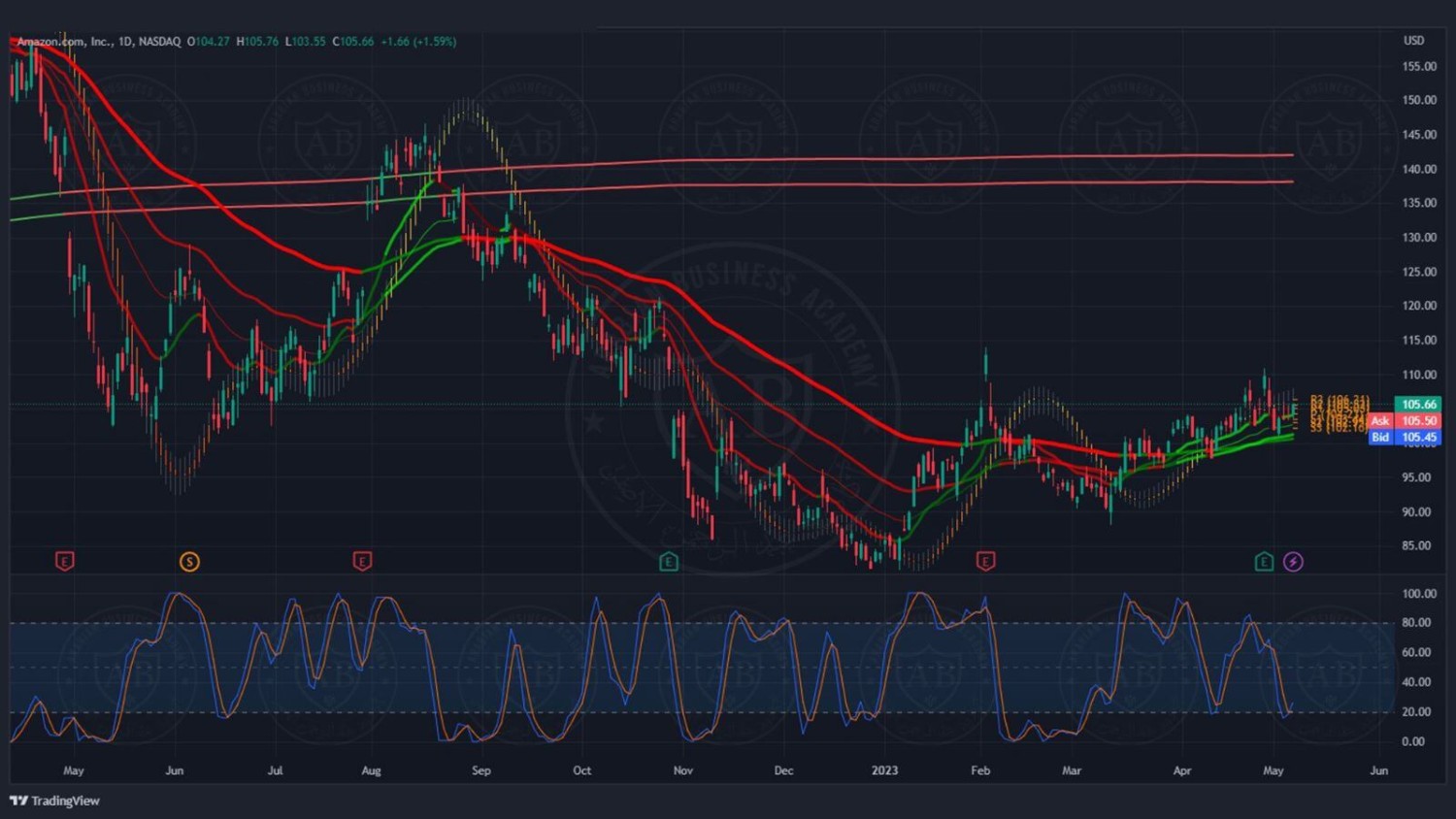
Task: Click the O104.27 open value
Action: coord(209,42)
